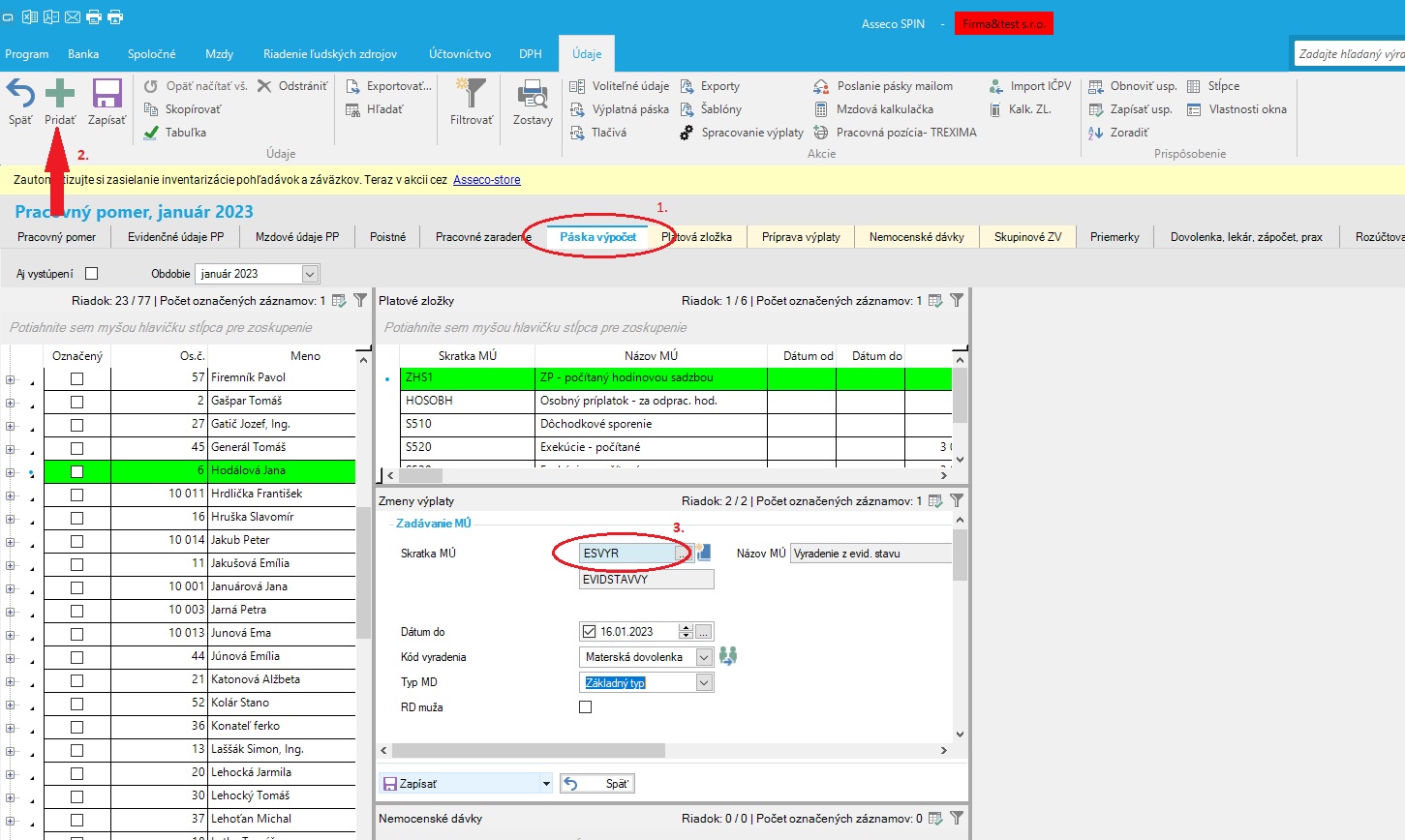Viewport: 1405px width, 840px height.
Task: Switch to Nemocenské dávky tab
Action: (917, 237)
